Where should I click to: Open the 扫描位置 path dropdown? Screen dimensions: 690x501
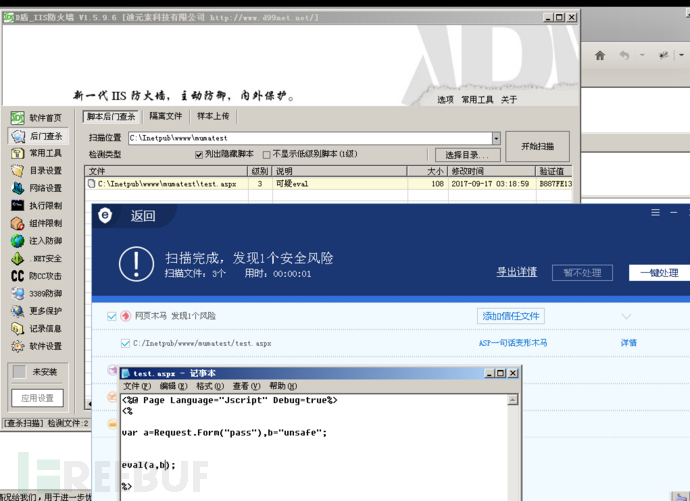(x=496, y=138)
